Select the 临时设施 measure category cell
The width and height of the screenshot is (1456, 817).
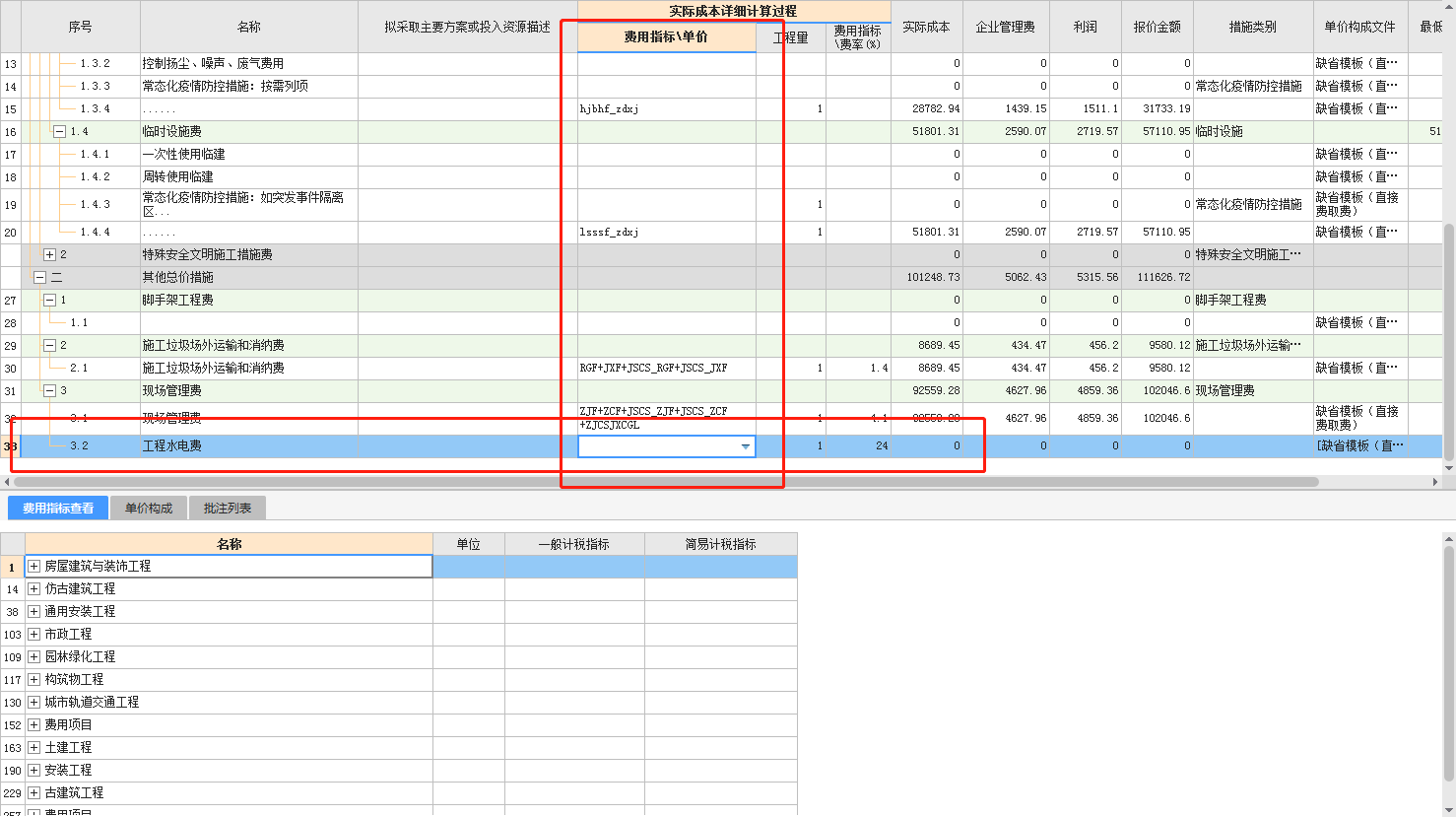pos(1253,132)
